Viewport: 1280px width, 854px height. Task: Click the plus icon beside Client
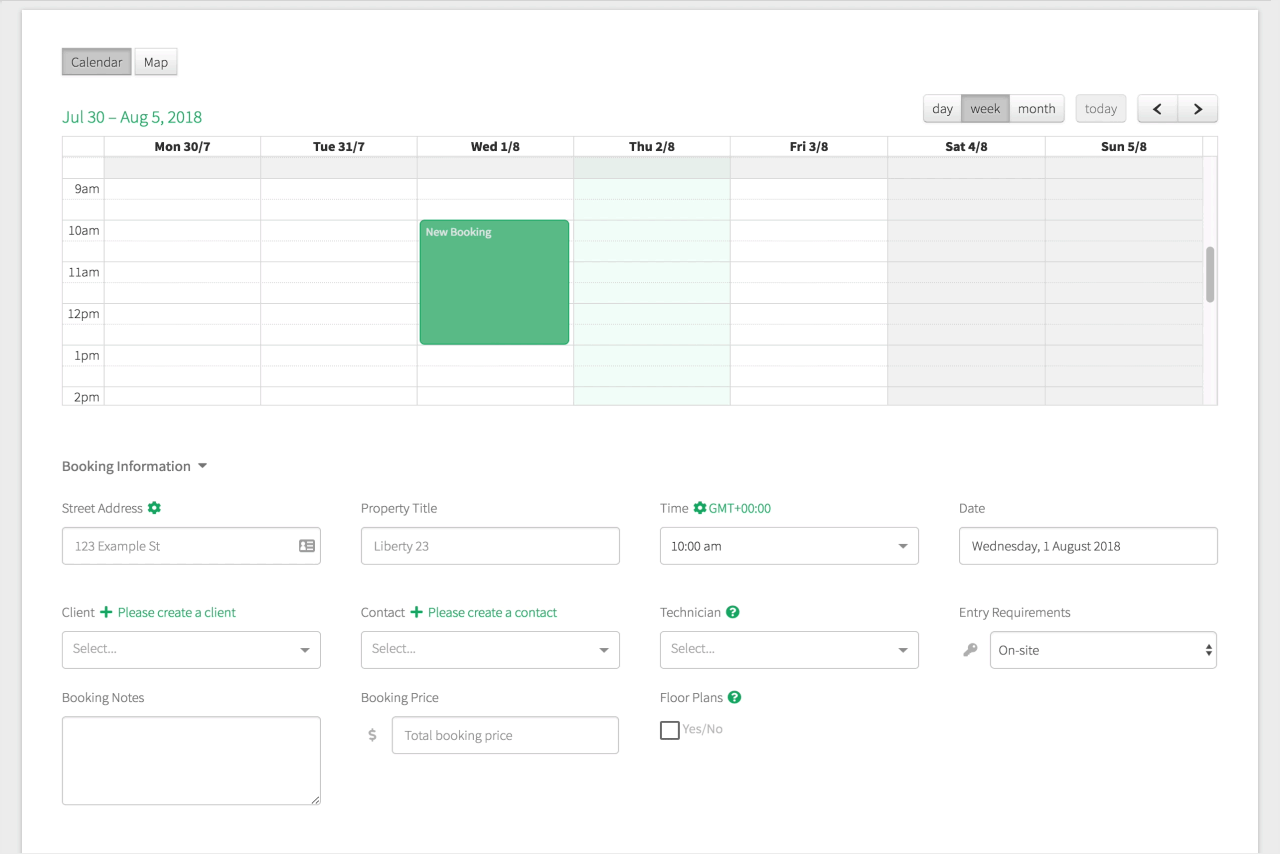[106, 612]
